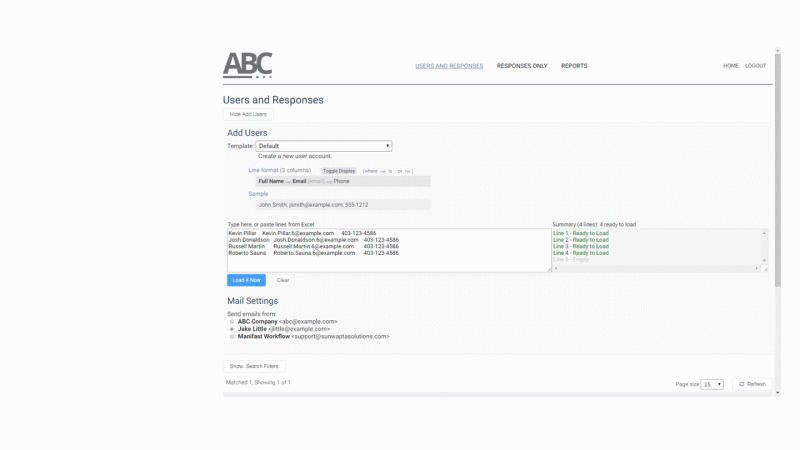Log out via the Logout link
This screenshot has width=800, height=450.
755,66
